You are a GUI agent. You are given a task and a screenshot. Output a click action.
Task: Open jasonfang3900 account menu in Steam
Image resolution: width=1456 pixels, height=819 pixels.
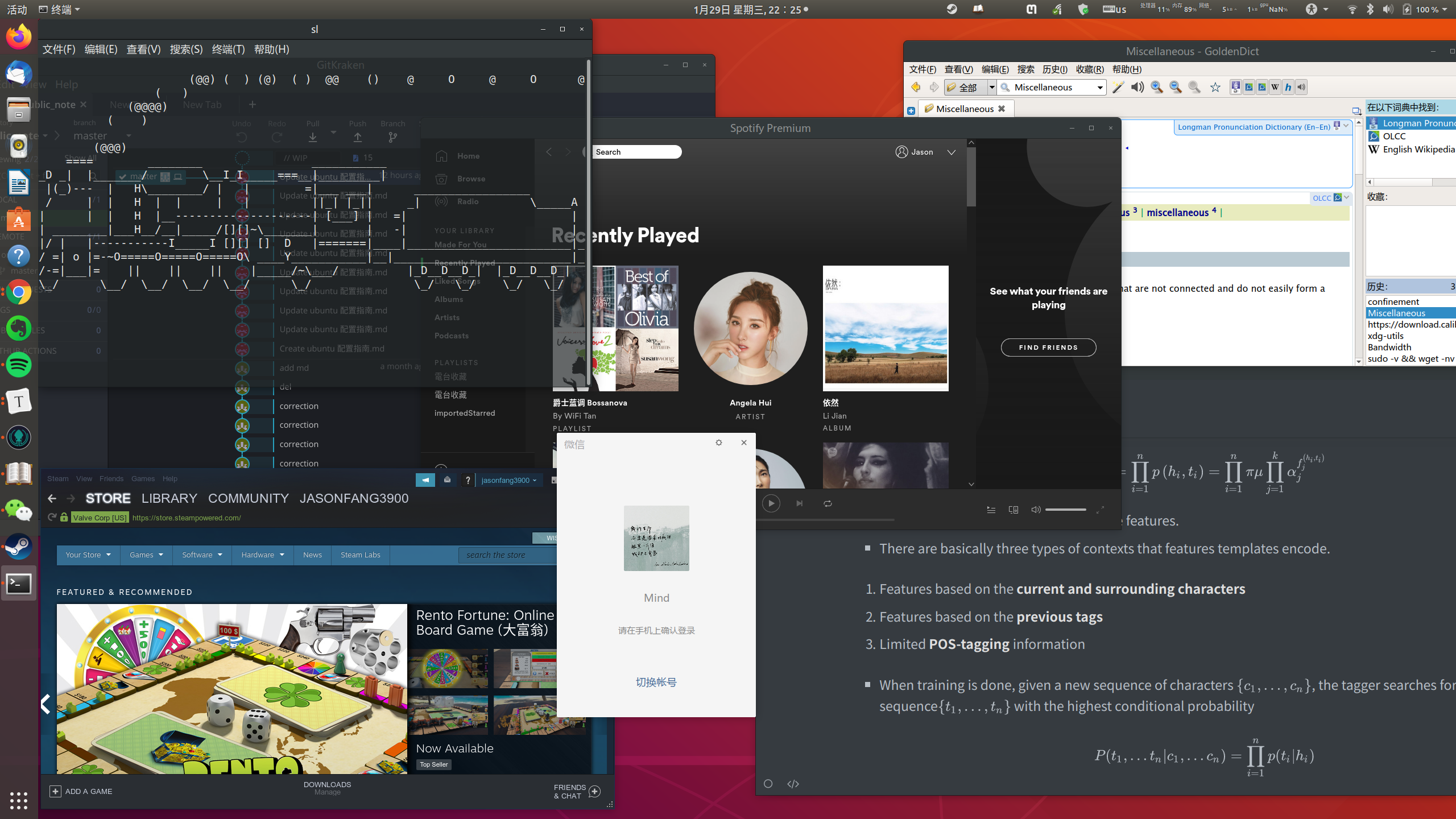[x=509, y=480]
